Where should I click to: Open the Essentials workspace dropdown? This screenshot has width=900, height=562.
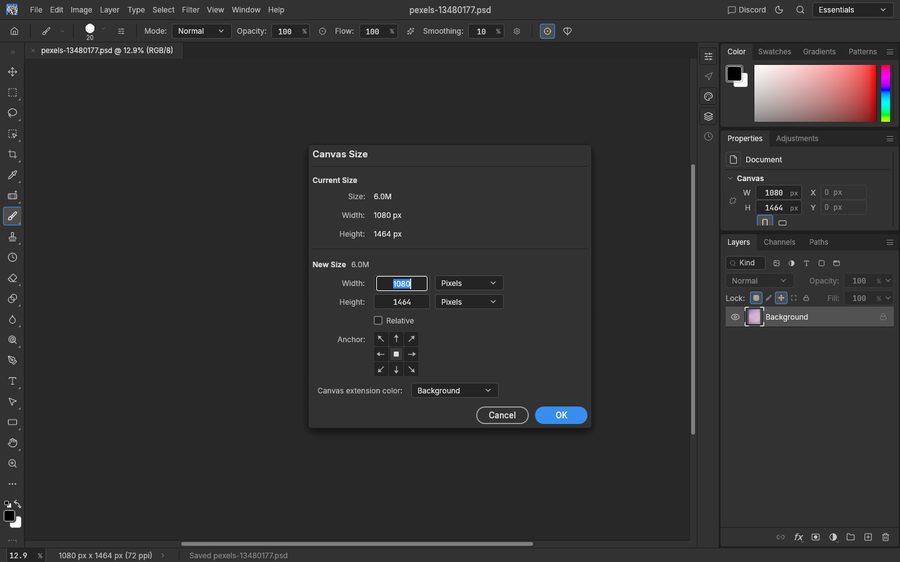click(x=852, y=10)
